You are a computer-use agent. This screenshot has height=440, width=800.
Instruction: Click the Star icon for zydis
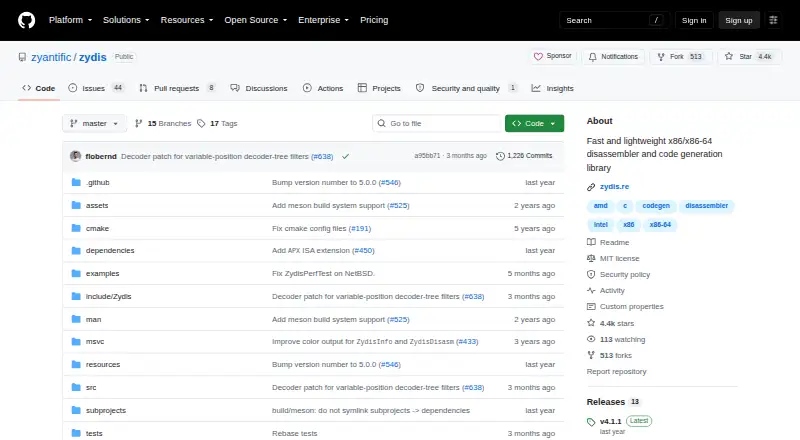click(x=729, y=56)
